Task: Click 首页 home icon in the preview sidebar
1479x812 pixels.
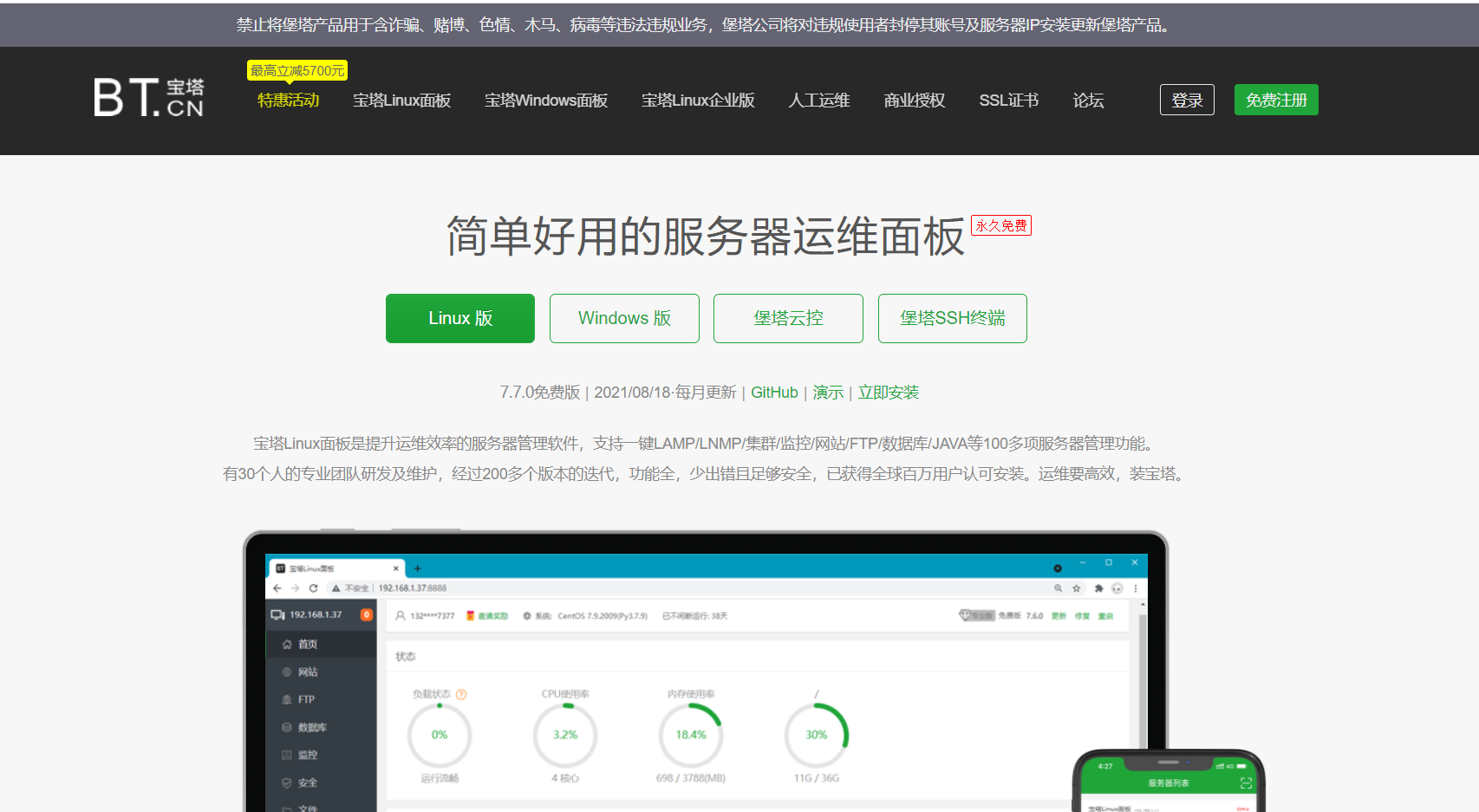Action: 287,644
